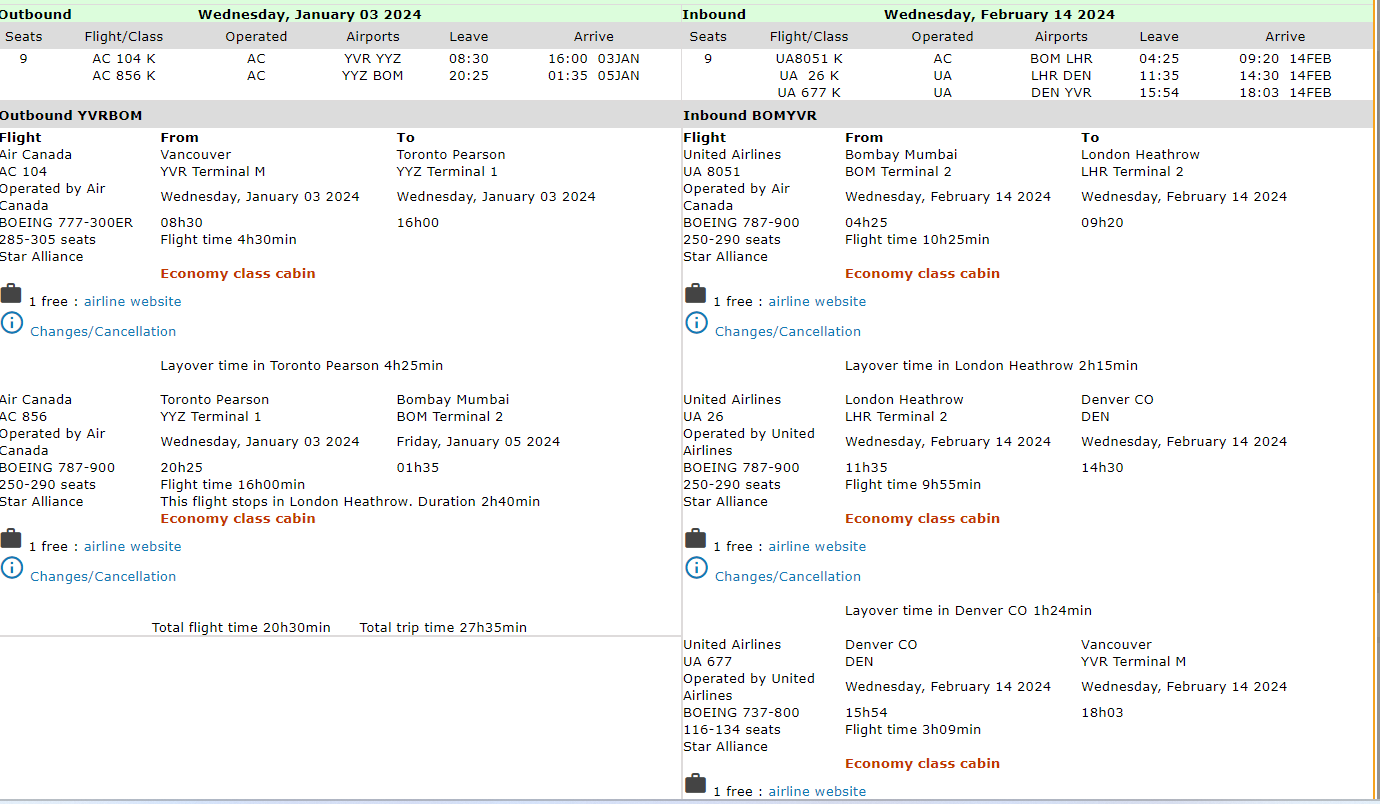
Task: Click the suitcase icon for flight UA 677
Action: click(695, 784)
